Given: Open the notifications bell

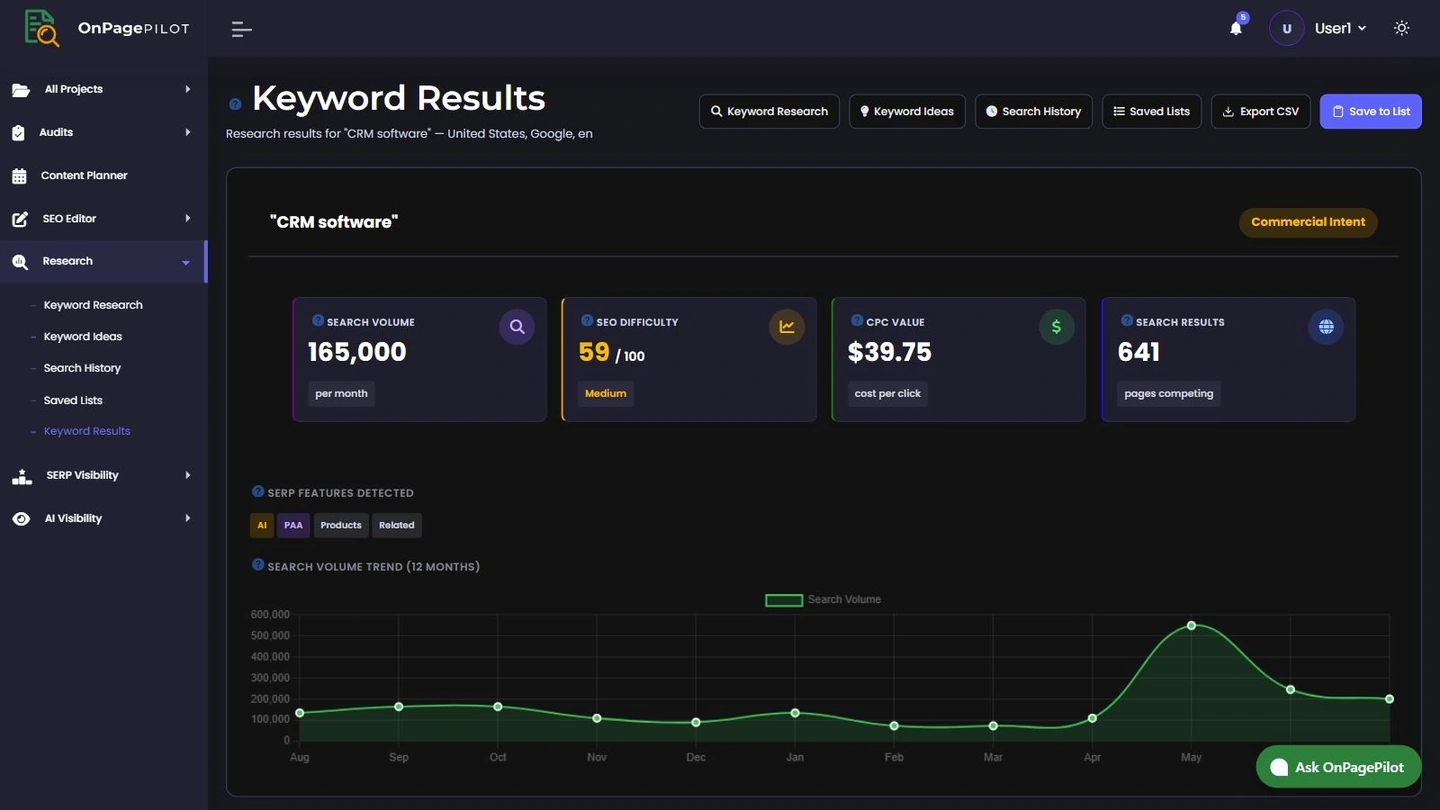Looking at the screenshot, I should (1236, 28).
